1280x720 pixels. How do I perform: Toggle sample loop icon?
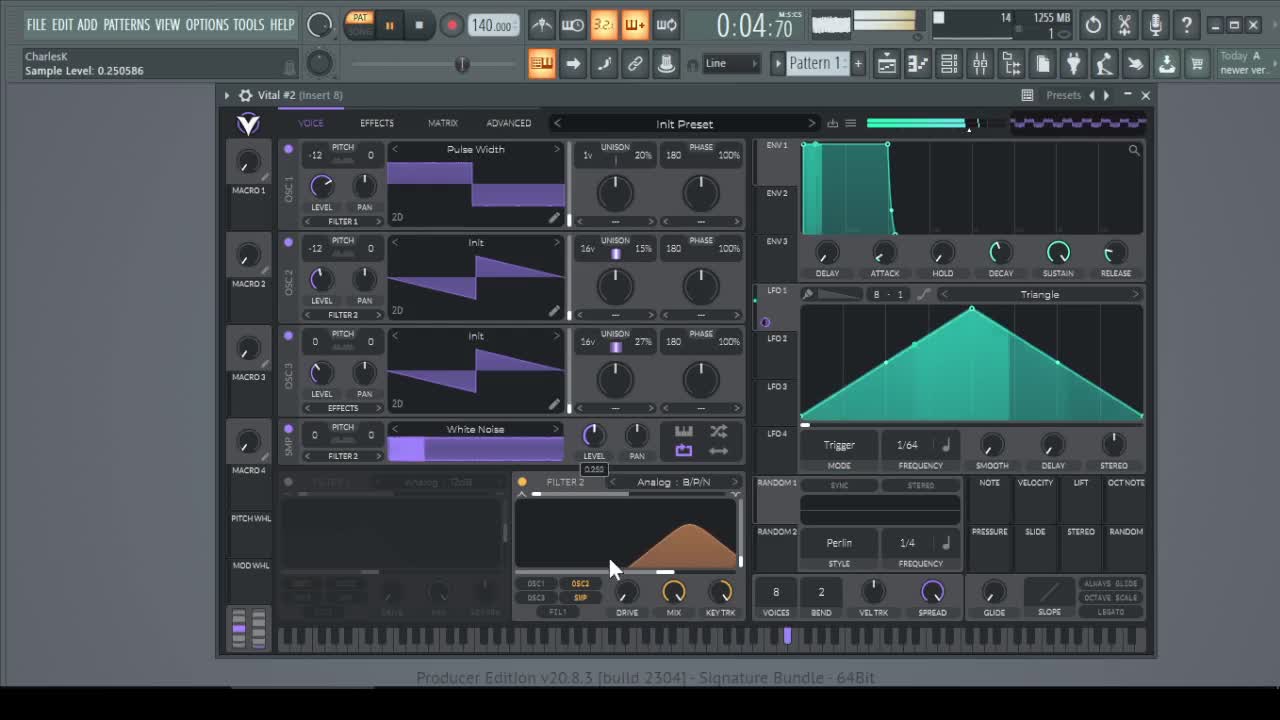point(684,451)
